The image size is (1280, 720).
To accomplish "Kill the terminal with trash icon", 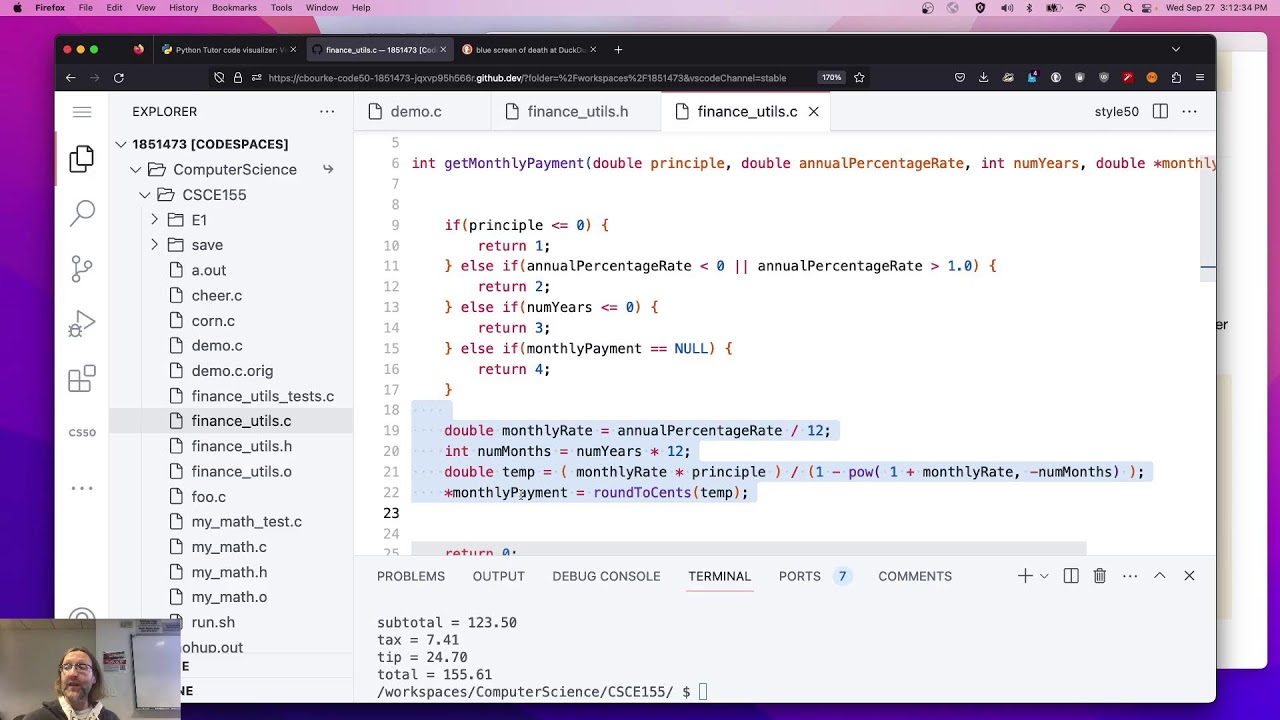I will [1100, 576].
